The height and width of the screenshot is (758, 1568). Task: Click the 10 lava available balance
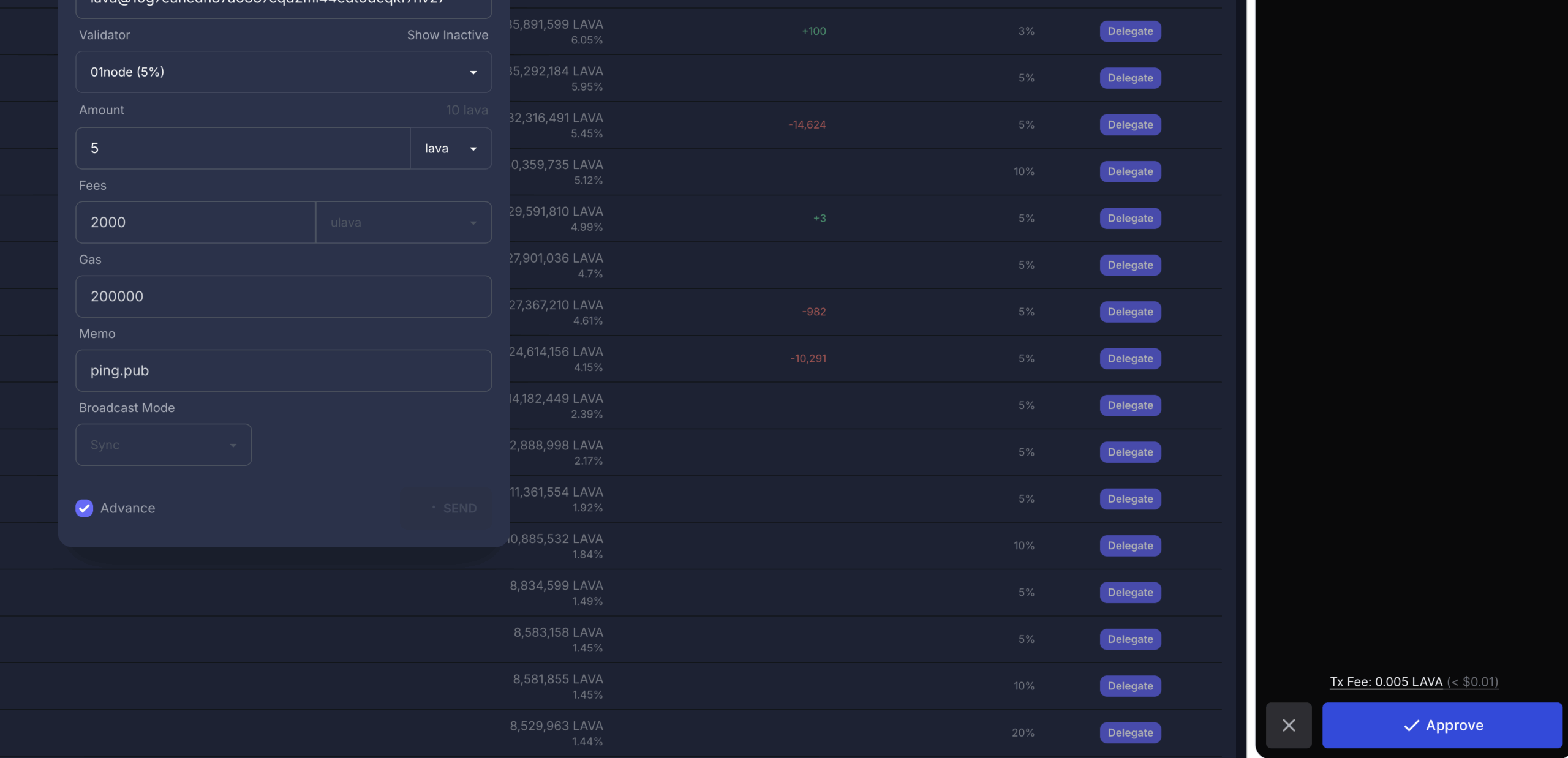click(467, 110)
